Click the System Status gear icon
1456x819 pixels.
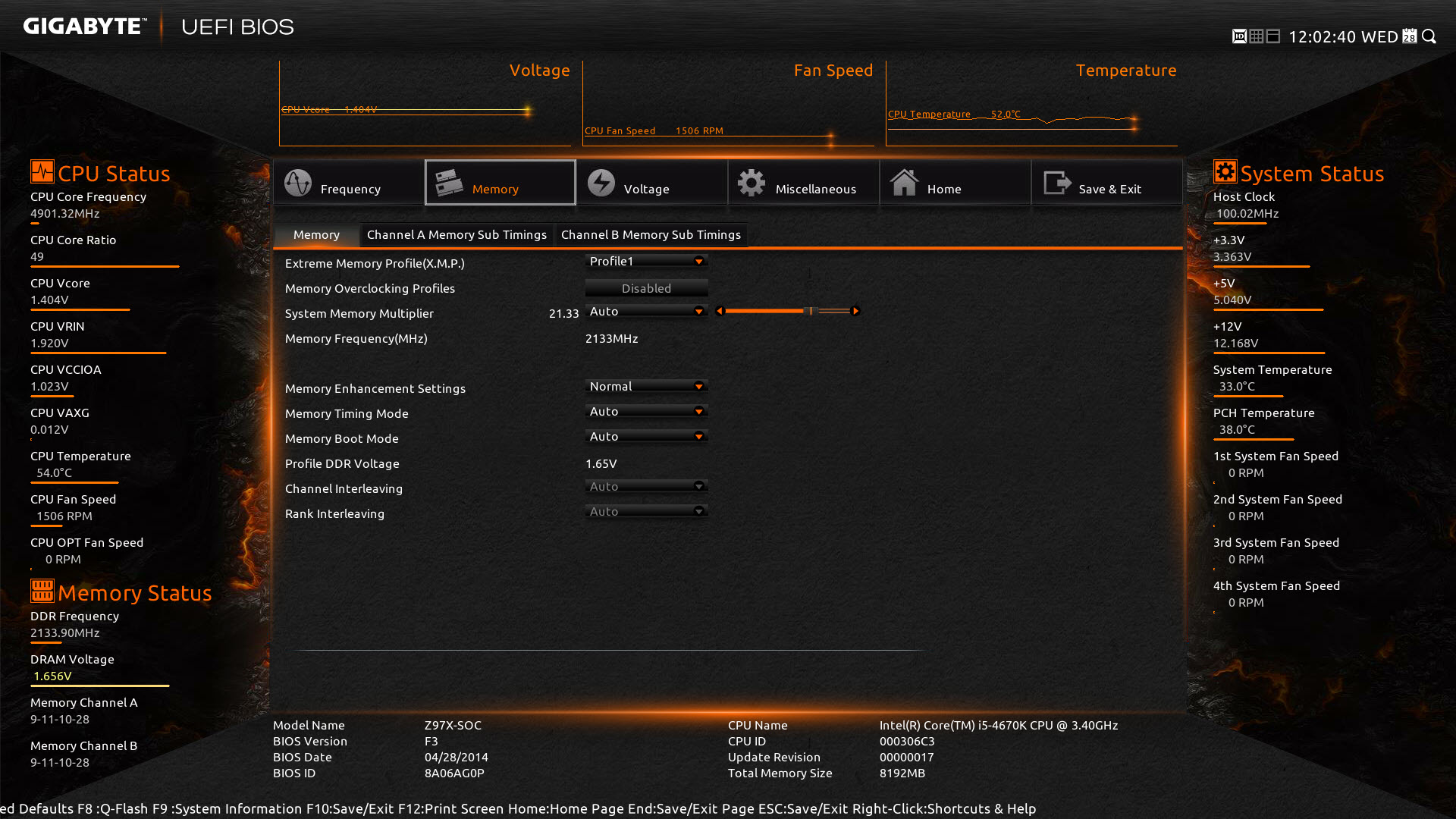pyautogui.click(x=1225, y=171)
